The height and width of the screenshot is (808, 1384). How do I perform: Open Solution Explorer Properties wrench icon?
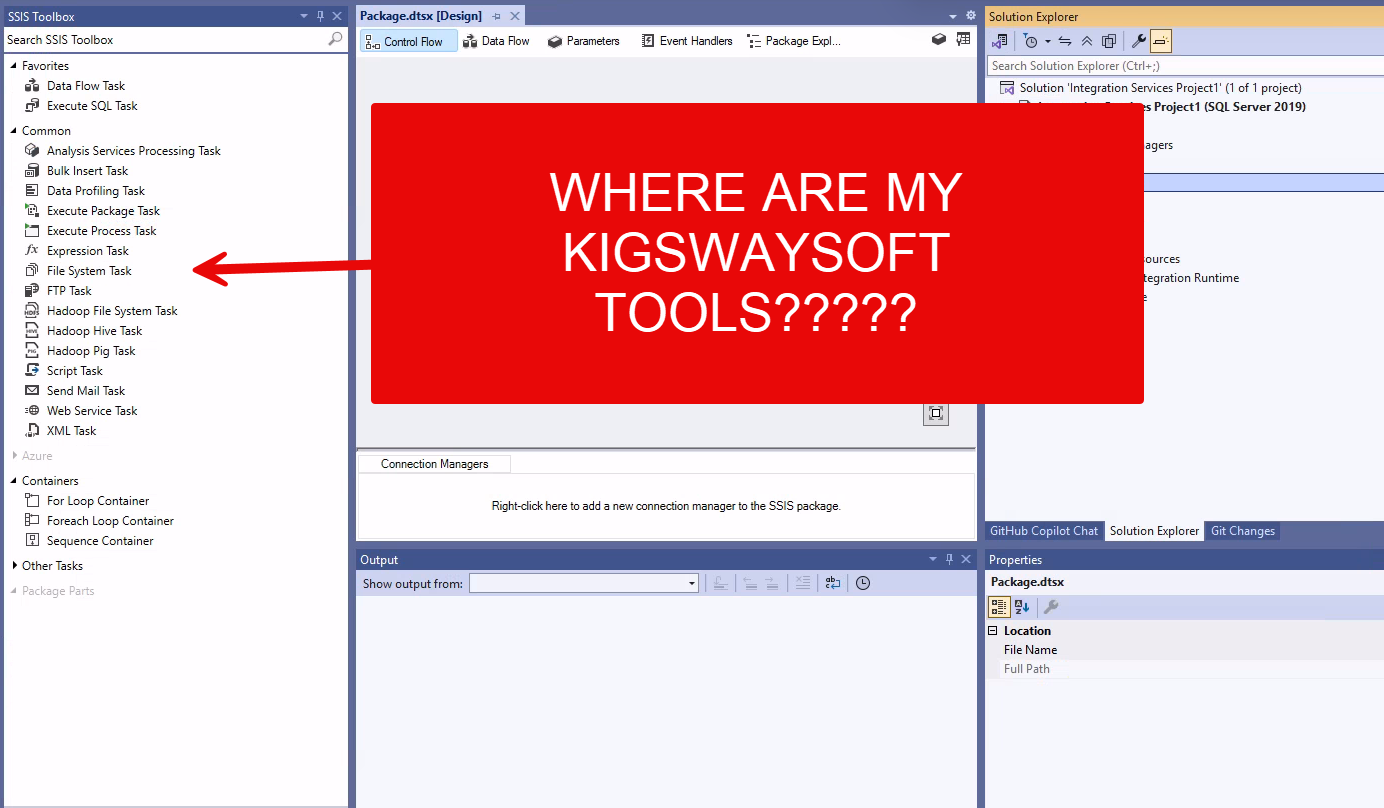(1138, 41)
